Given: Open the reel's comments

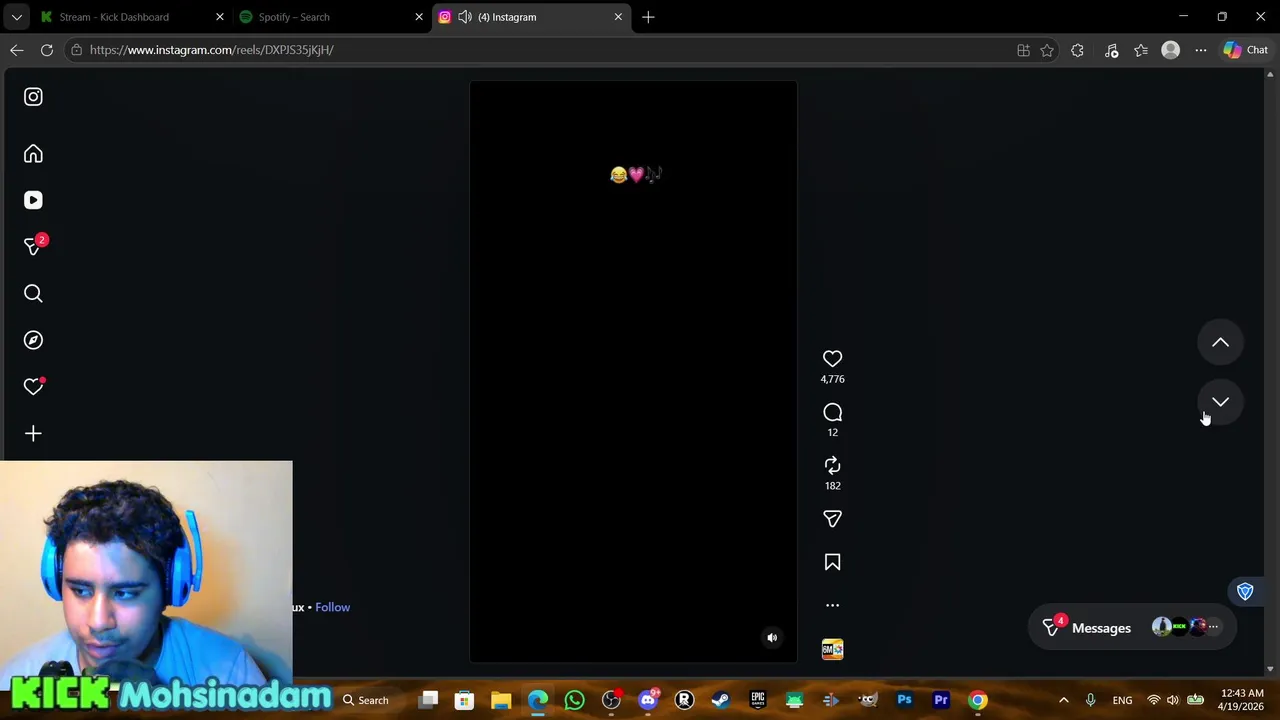Looking at the screenshot, I should pyautogui.click(x=832, y=412).
